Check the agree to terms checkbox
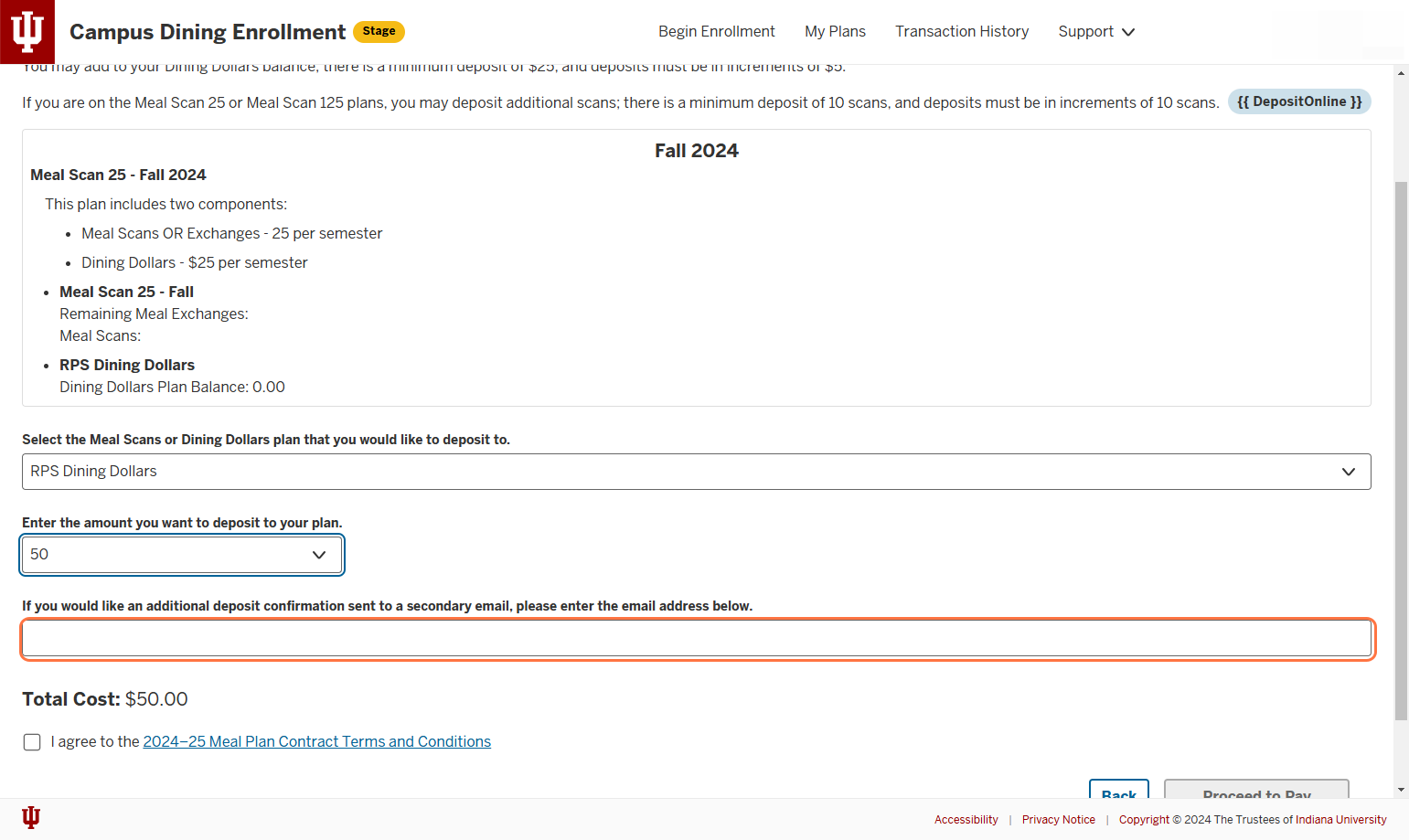 click(x=32, y=742)
